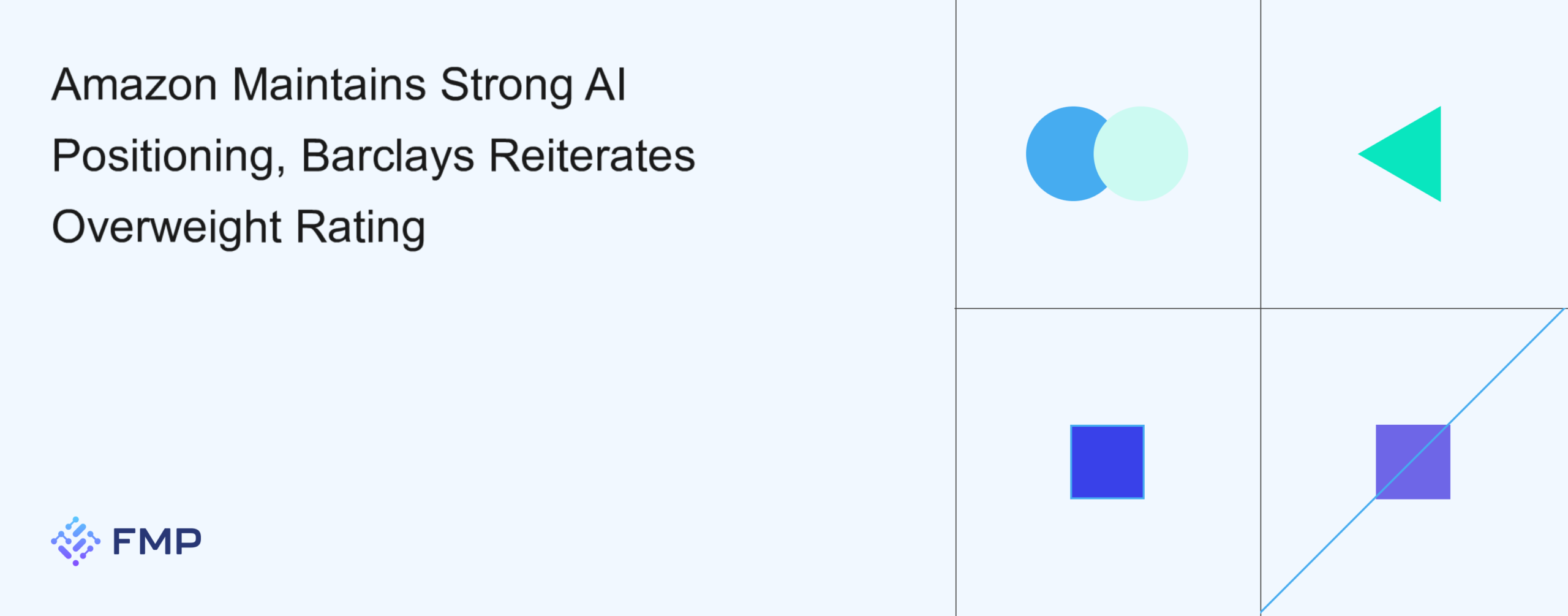Click the word Barclays in headline

click(x=388, y=156)
